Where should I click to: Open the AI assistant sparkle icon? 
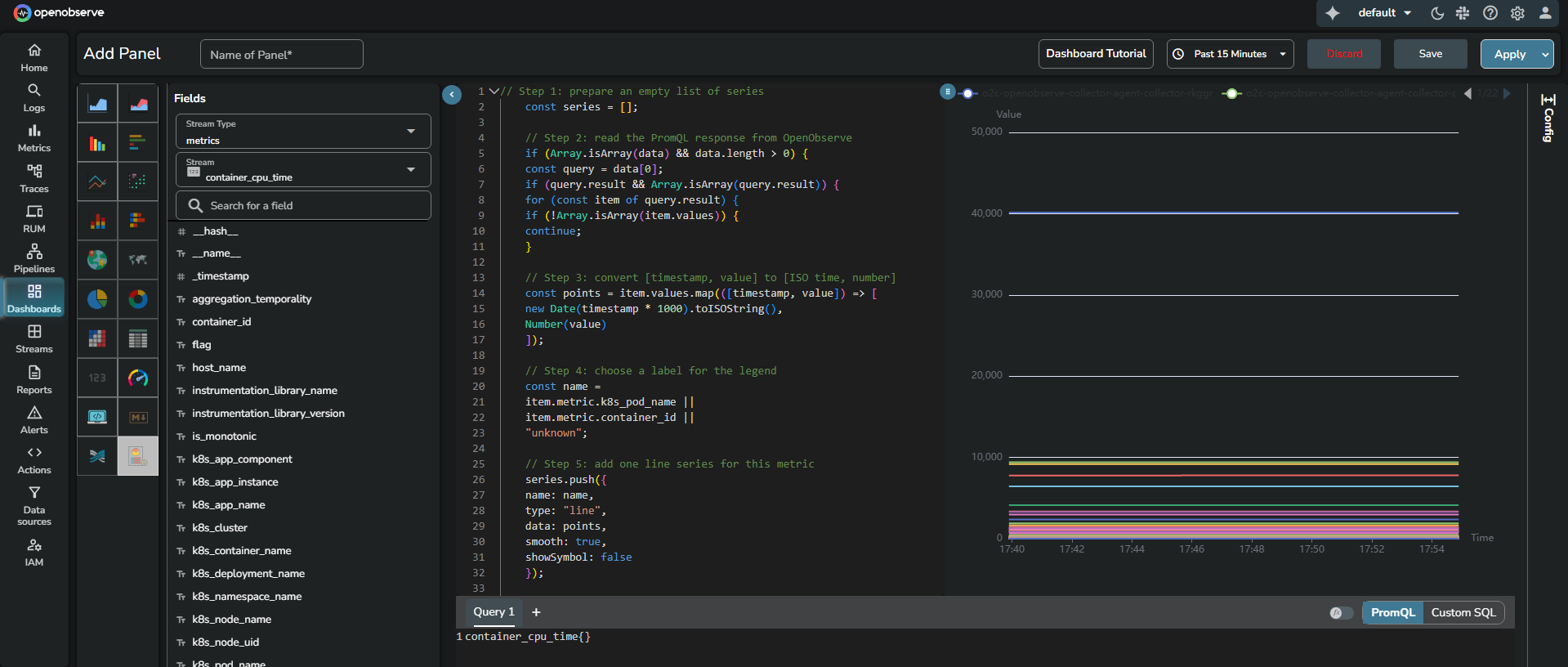point(1333,13)
